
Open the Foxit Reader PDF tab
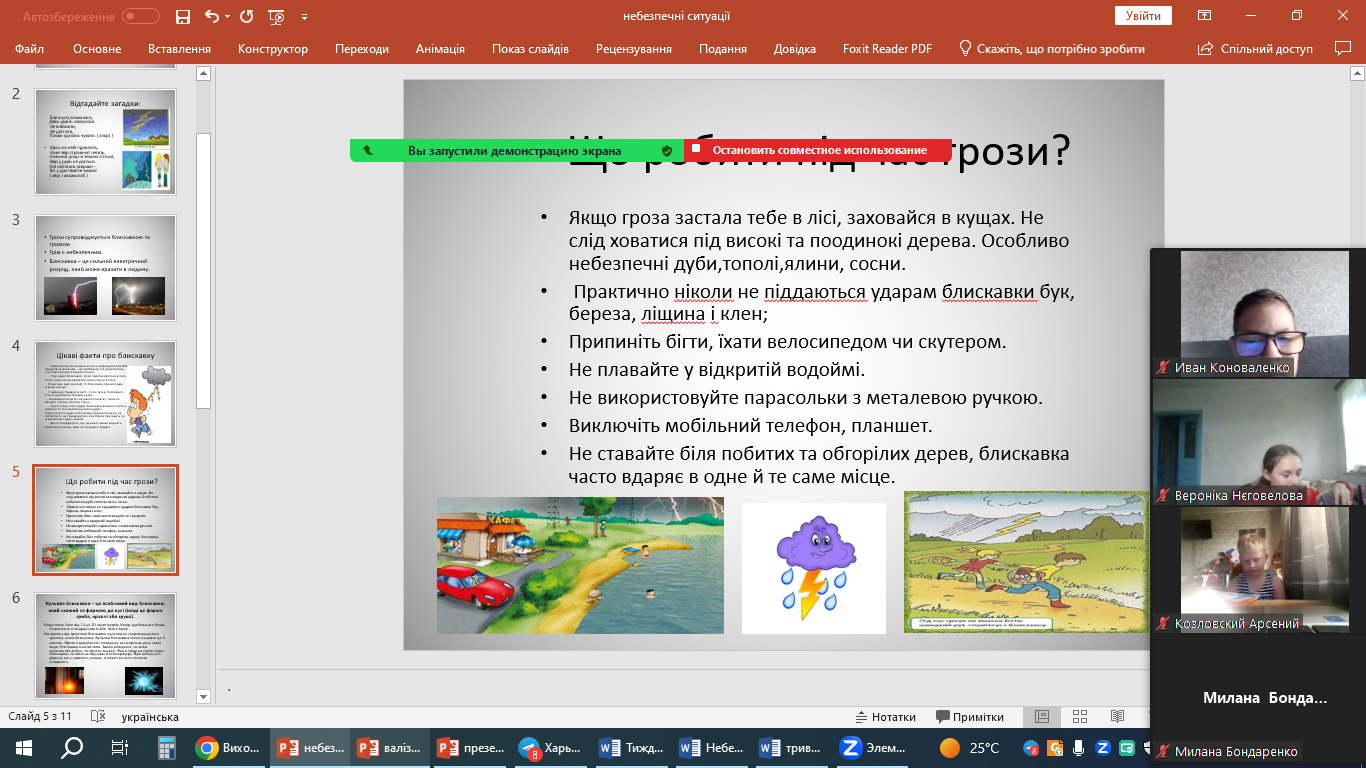887,49
